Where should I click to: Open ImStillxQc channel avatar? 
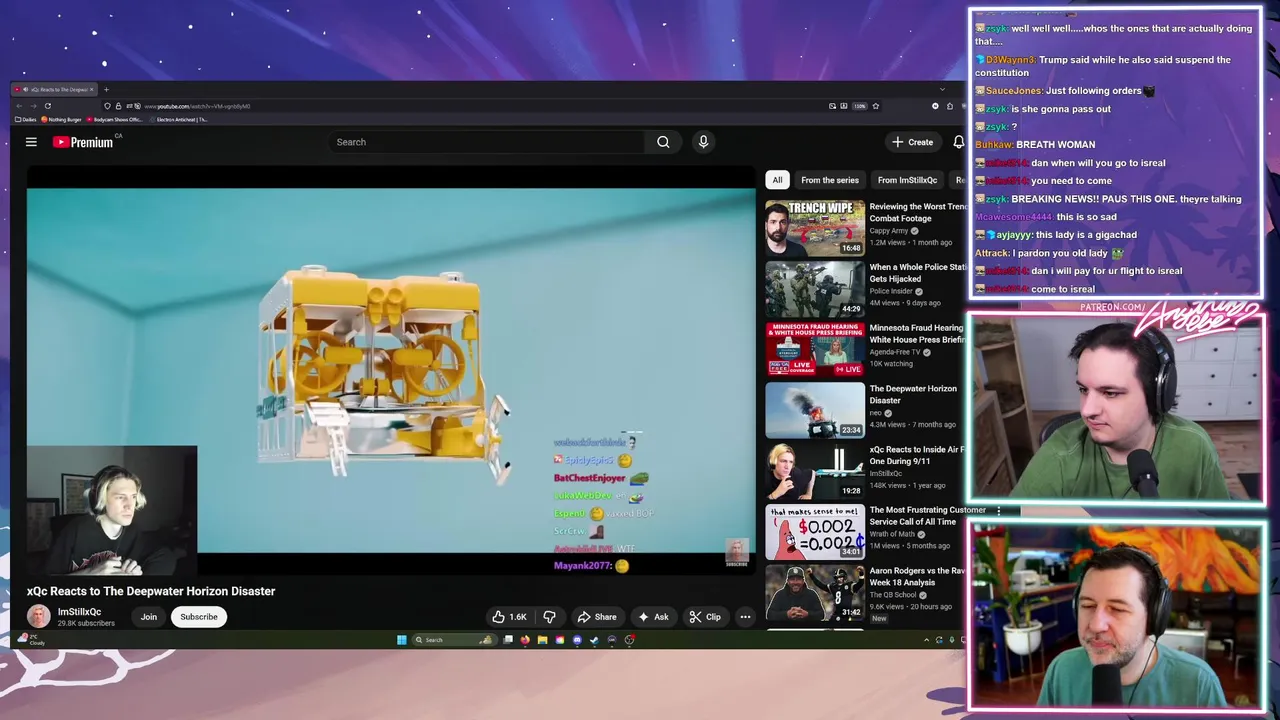tap(39, 616)
